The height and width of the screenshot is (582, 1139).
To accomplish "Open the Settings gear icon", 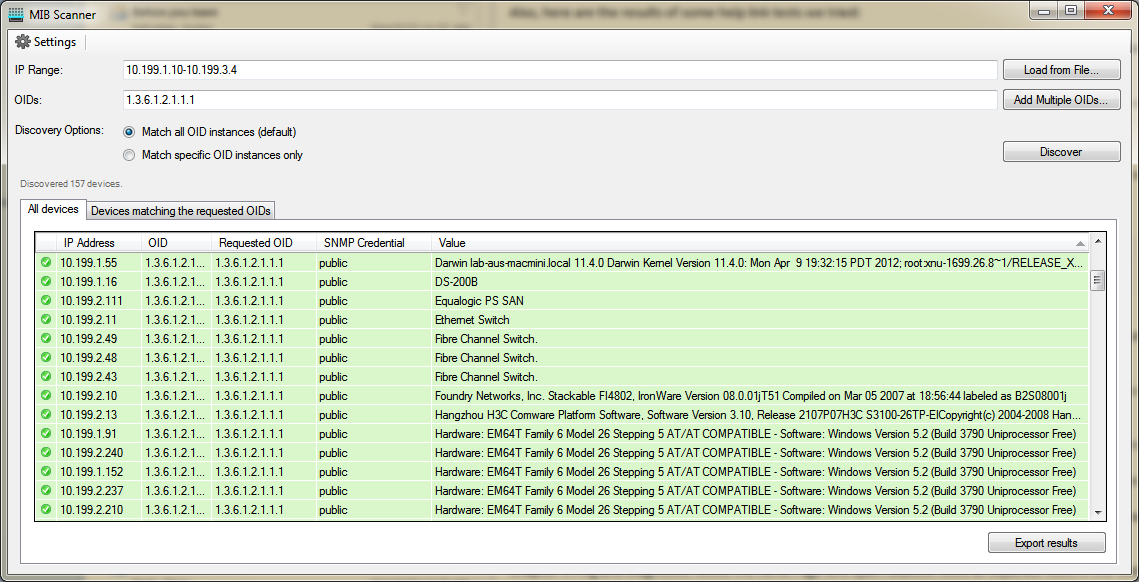I will (x=23, y=42).
